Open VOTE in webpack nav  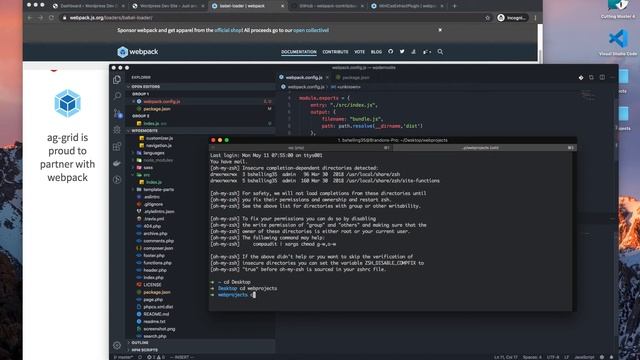pyautogui.click(x=360, y=52)
